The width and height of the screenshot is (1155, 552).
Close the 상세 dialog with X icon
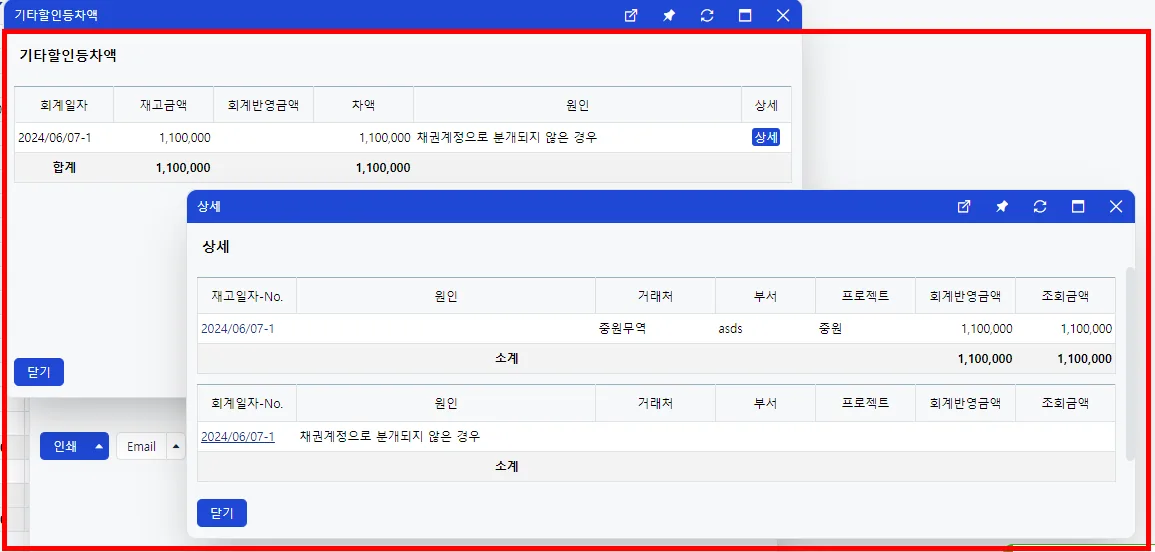point(1116,207)
